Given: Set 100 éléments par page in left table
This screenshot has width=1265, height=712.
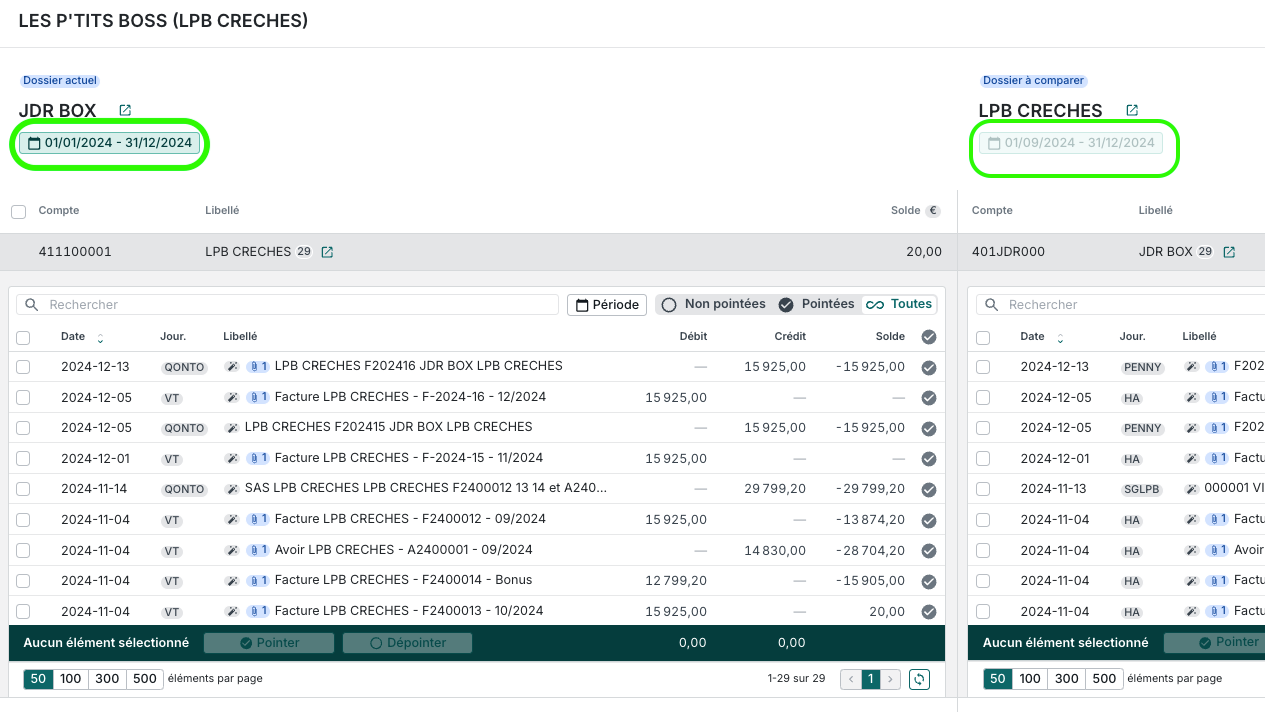Looking at the screenshot, I should click(70, 679).
